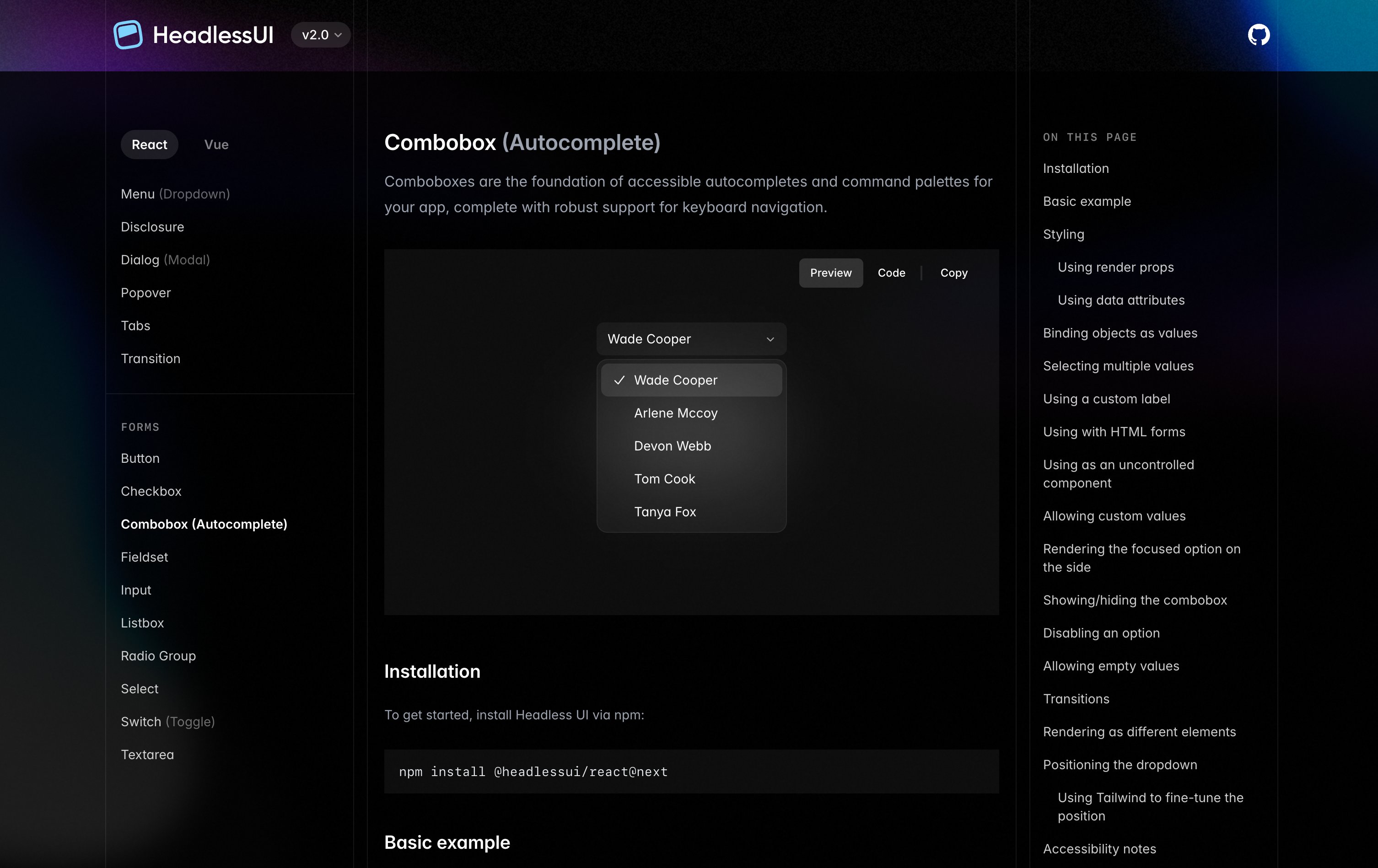Go to Using a custom label
The width and height of the screenshot is (1378, 868).
(1106, 399)
